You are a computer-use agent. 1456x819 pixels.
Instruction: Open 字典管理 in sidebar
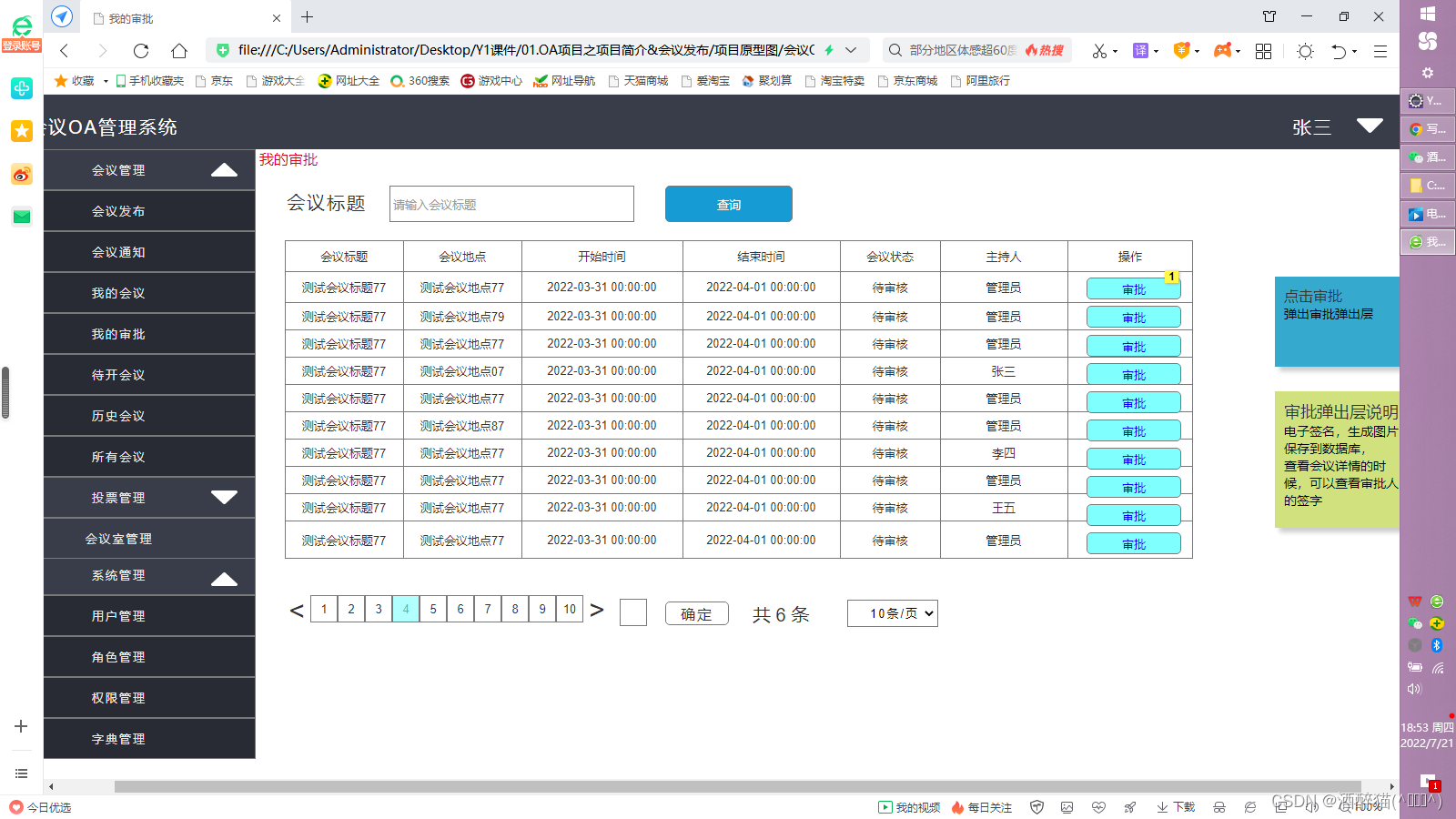pos(149,739)
